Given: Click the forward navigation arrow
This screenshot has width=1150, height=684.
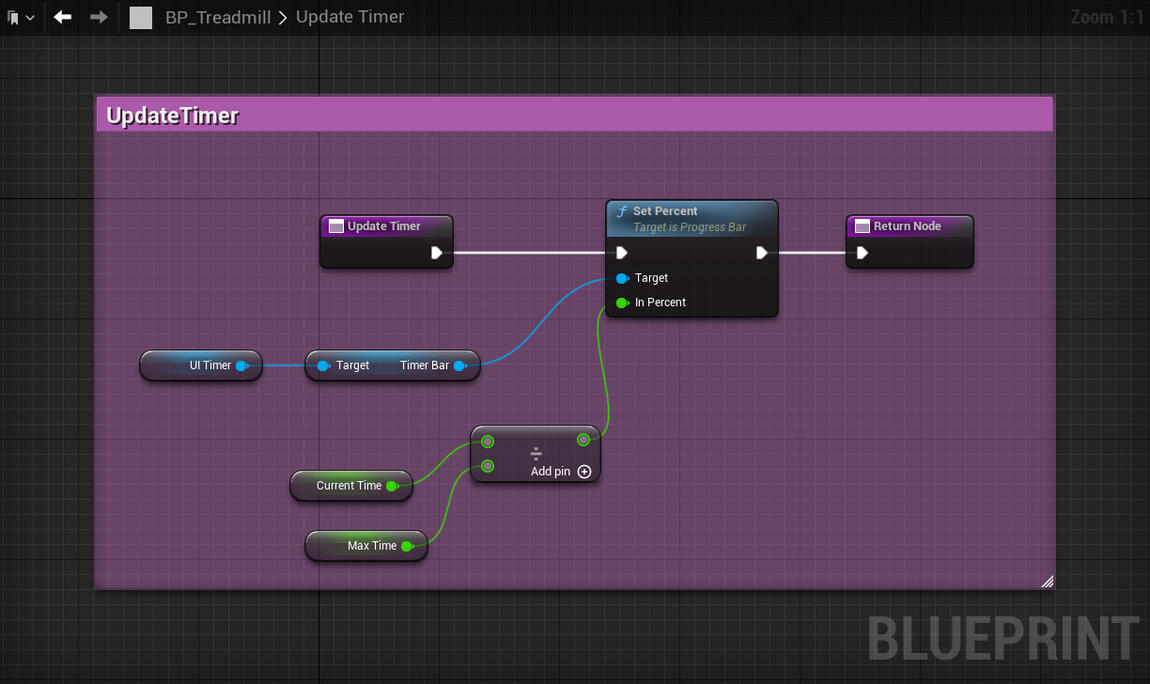Looking at the screenshot, I should click(98, 17).
